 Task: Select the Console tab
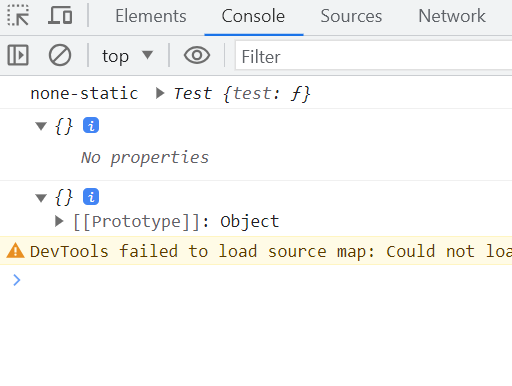point(253,16)
